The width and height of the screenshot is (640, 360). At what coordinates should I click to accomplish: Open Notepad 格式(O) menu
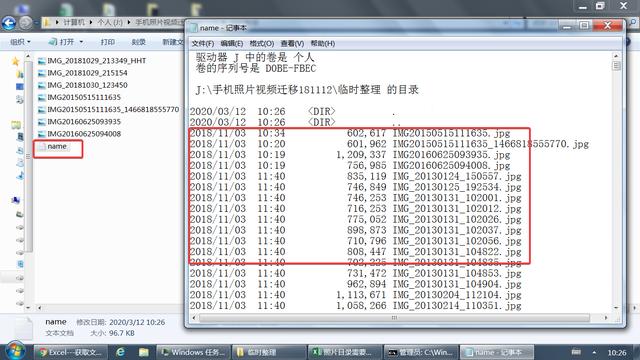coord(262,43)
